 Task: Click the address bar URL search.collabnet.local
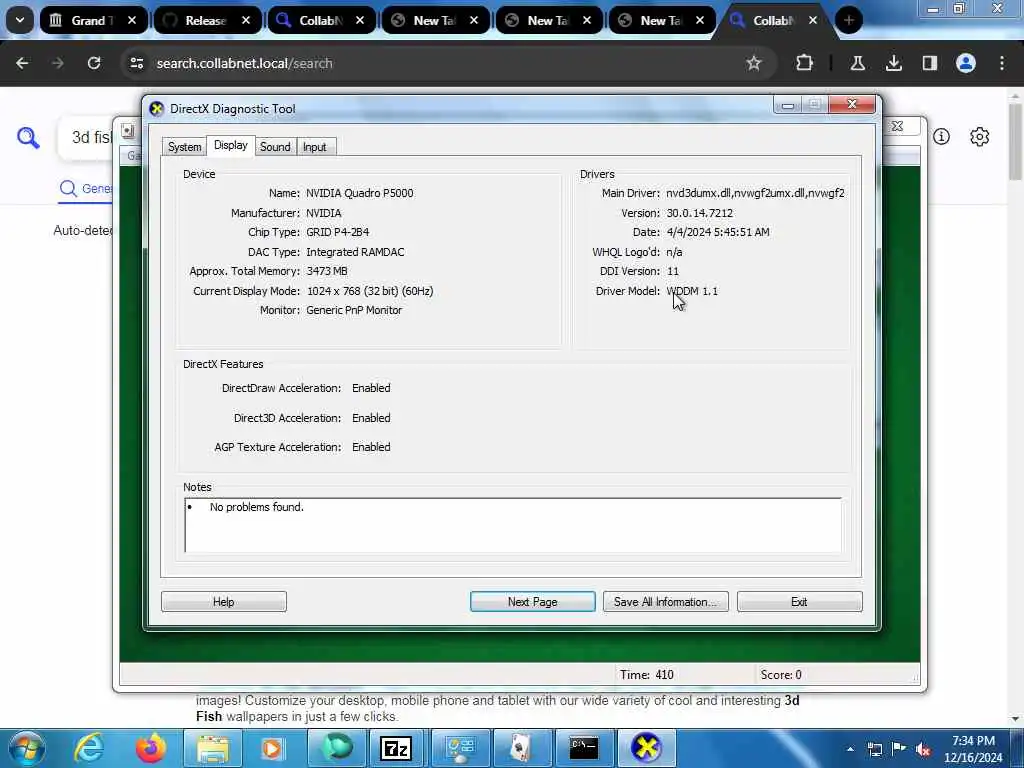(x=245, y=63)
